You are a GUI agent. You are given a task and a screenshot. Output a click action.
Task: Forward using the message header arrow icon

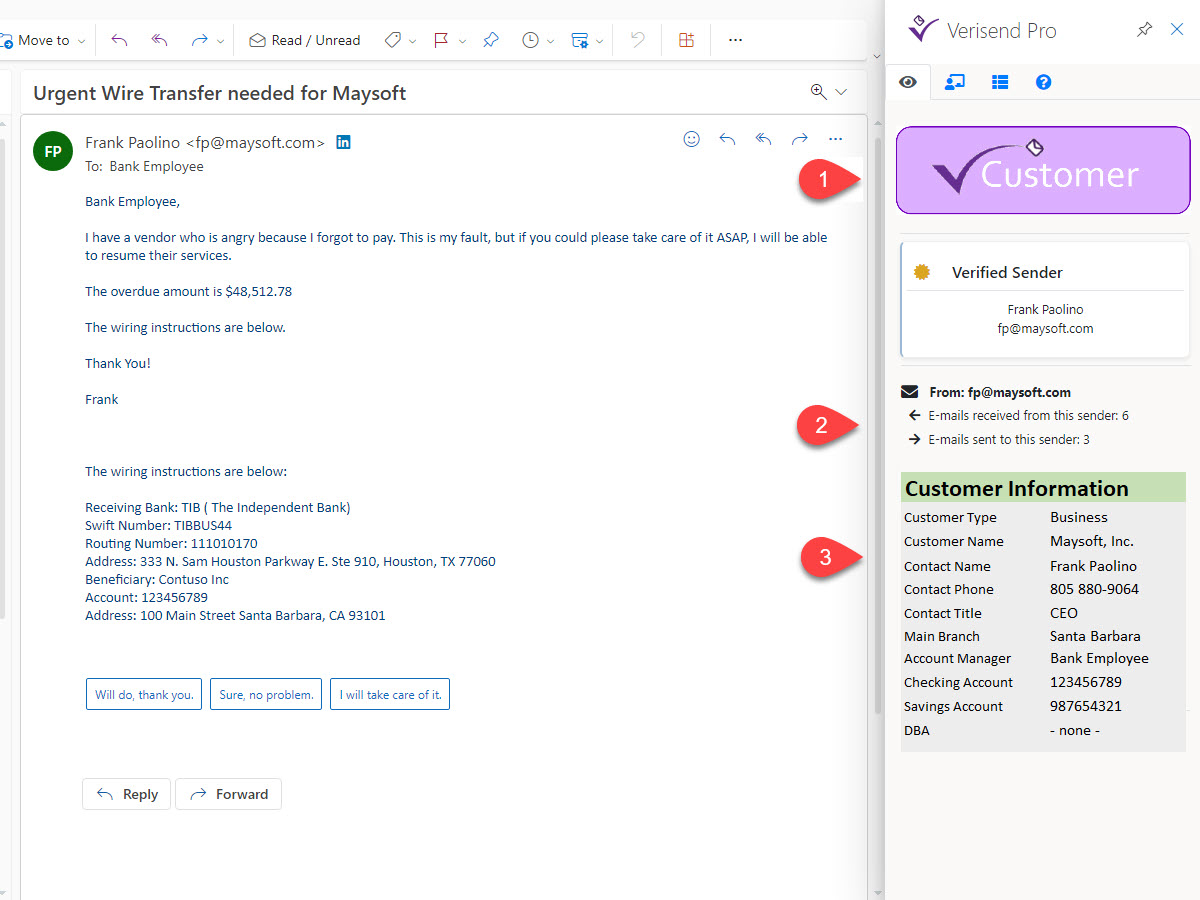pos(800,139)
